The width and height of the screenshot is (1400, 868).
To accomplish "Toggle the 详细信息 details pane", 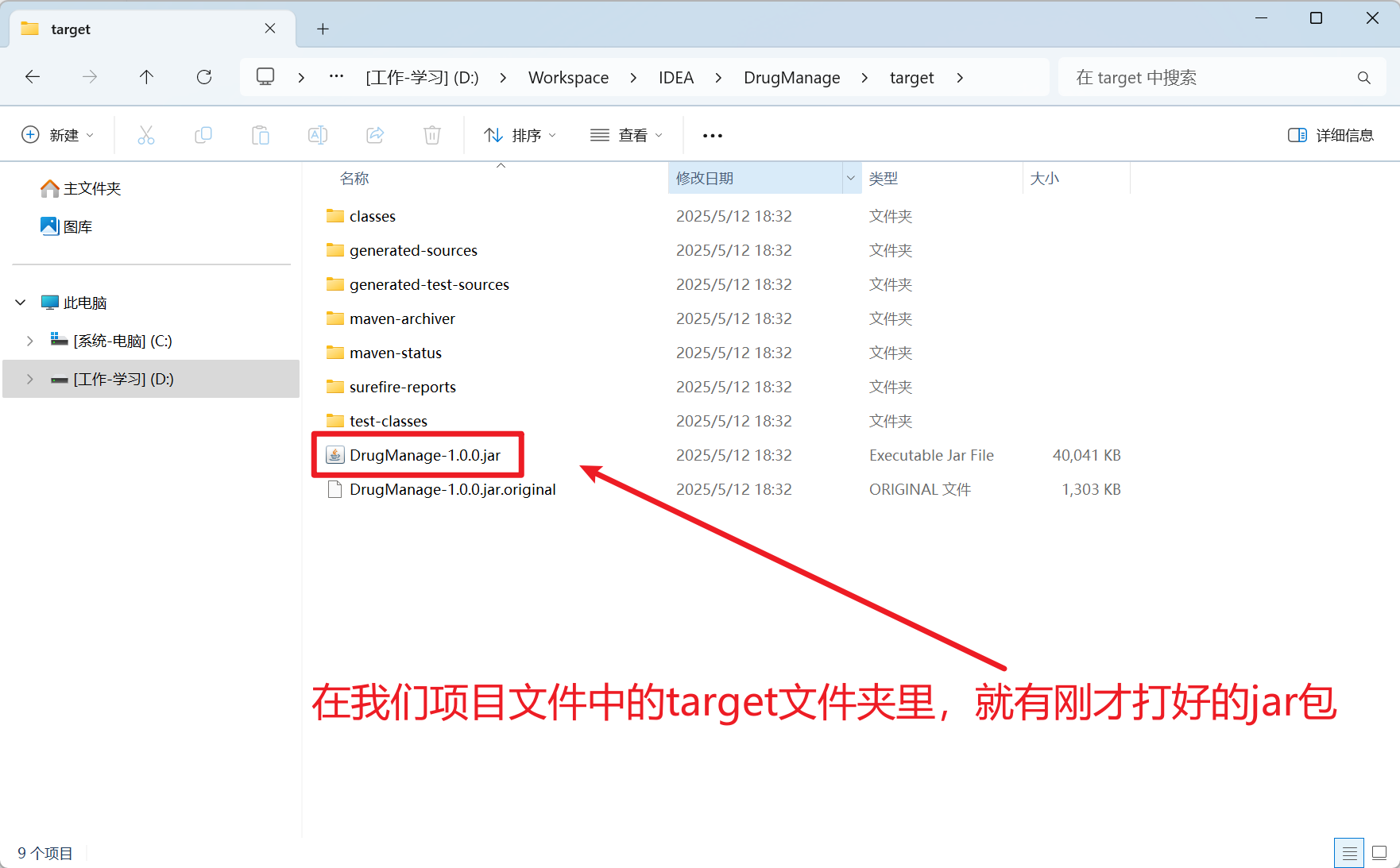I will 1331,135.
